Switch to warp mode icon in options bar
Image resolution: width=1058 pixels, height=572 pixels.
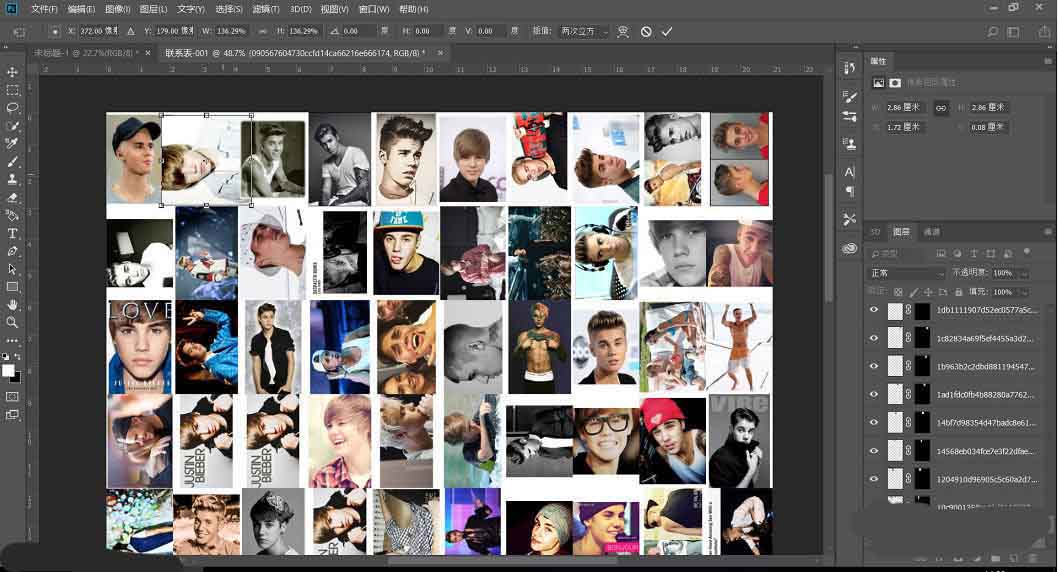tap(623, 32)
